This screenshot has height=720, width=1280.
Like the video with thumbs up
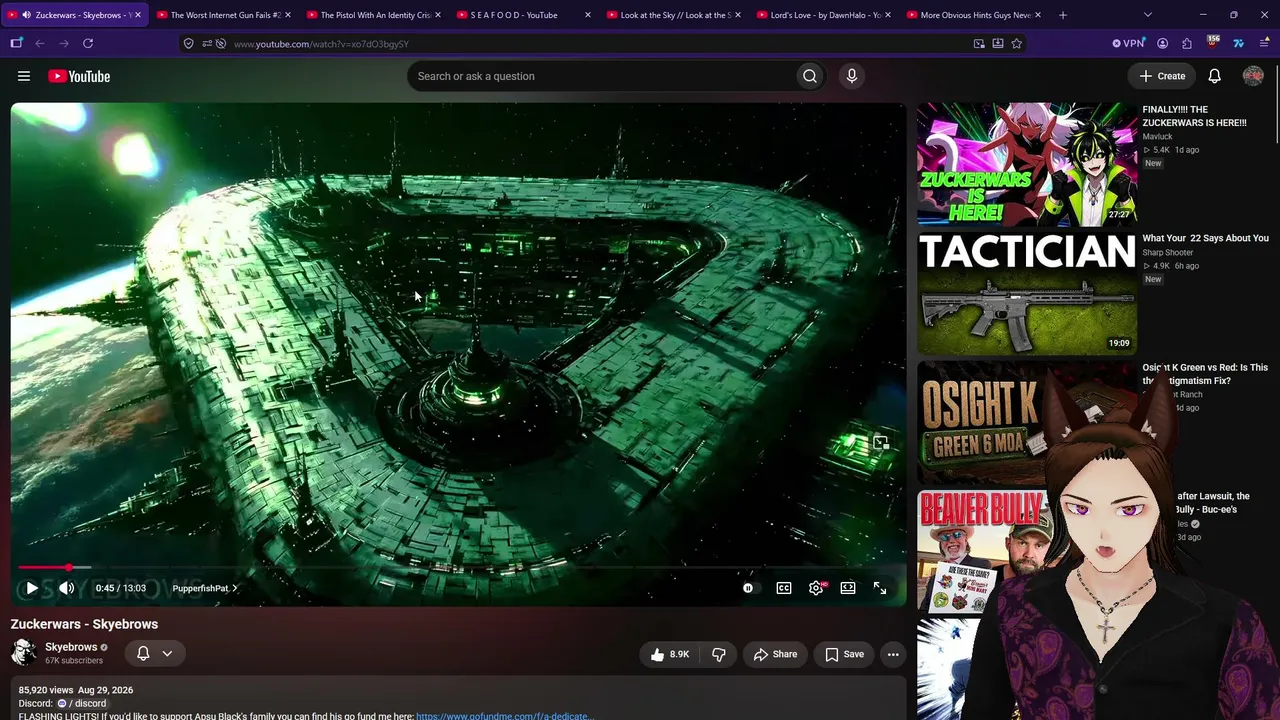(670, 654)
